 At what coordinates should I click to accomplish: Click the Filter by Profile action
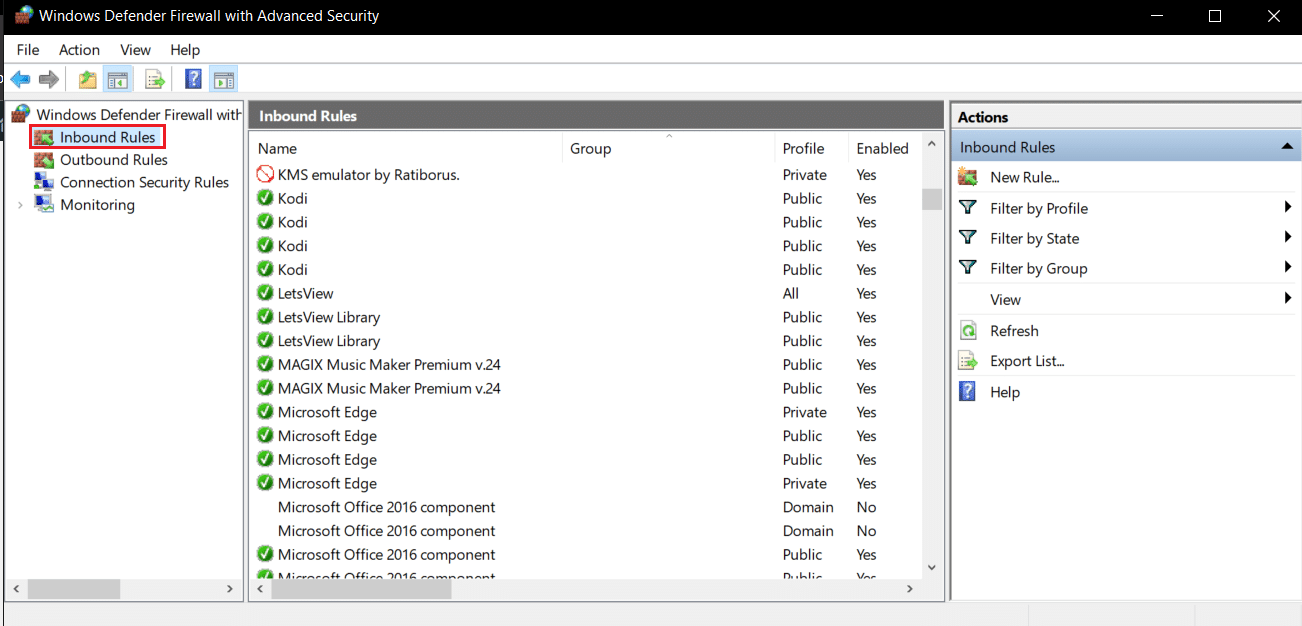pos(1039,208)
